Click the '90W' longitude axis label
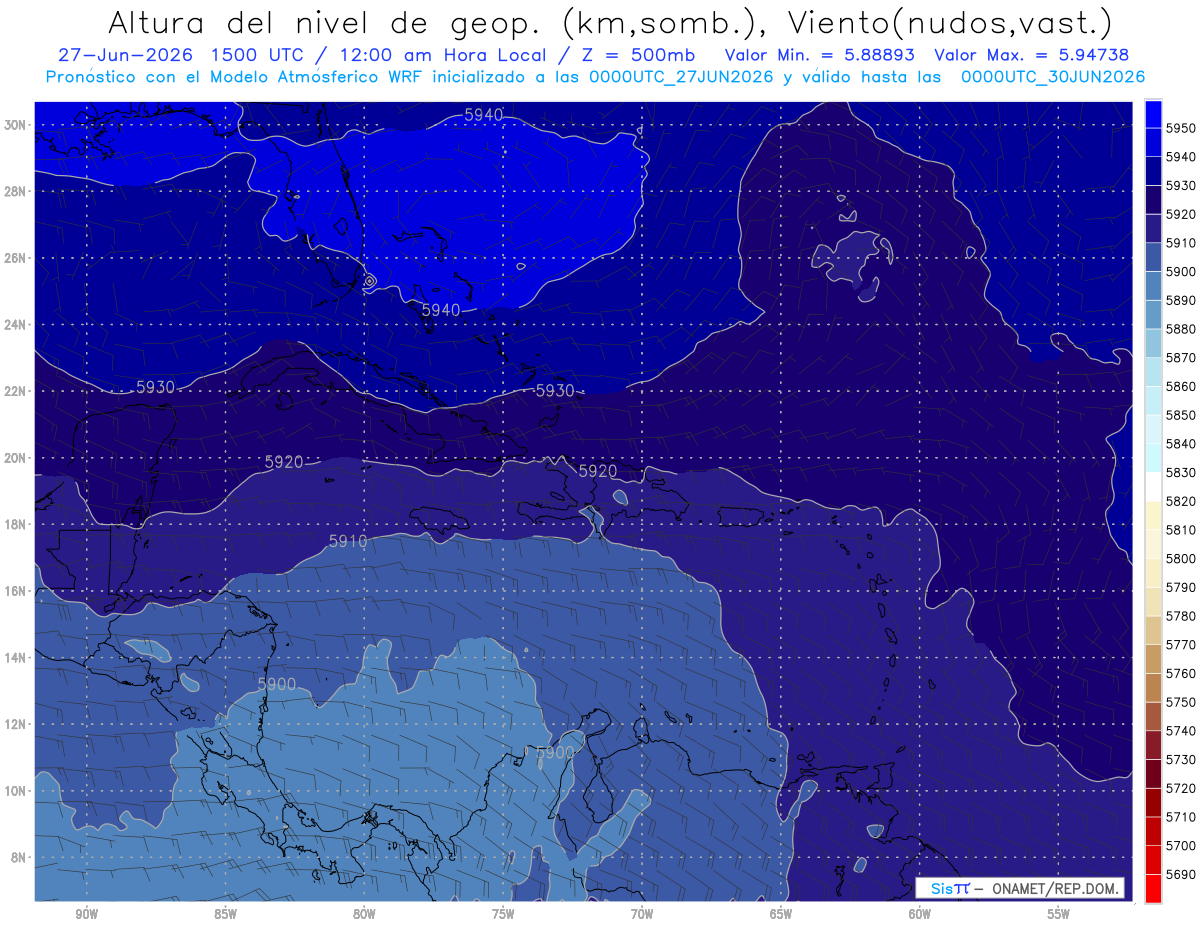1200x927 pixels. [87, 914]
